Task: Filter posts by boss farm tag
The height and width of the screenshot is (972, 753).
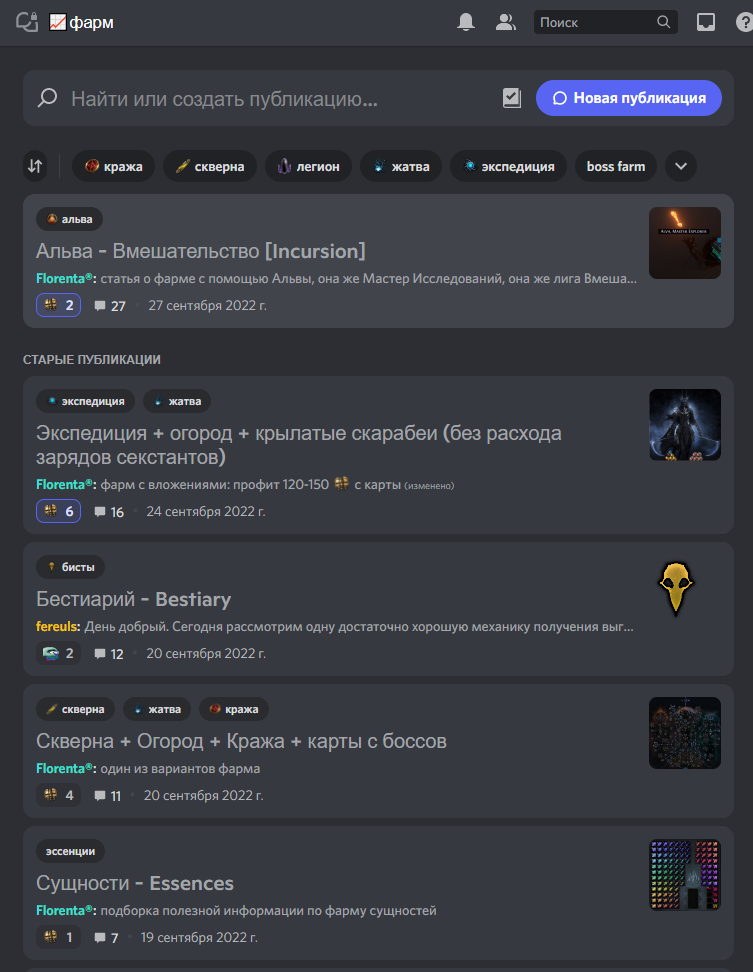Action: (x=615, y=166)
